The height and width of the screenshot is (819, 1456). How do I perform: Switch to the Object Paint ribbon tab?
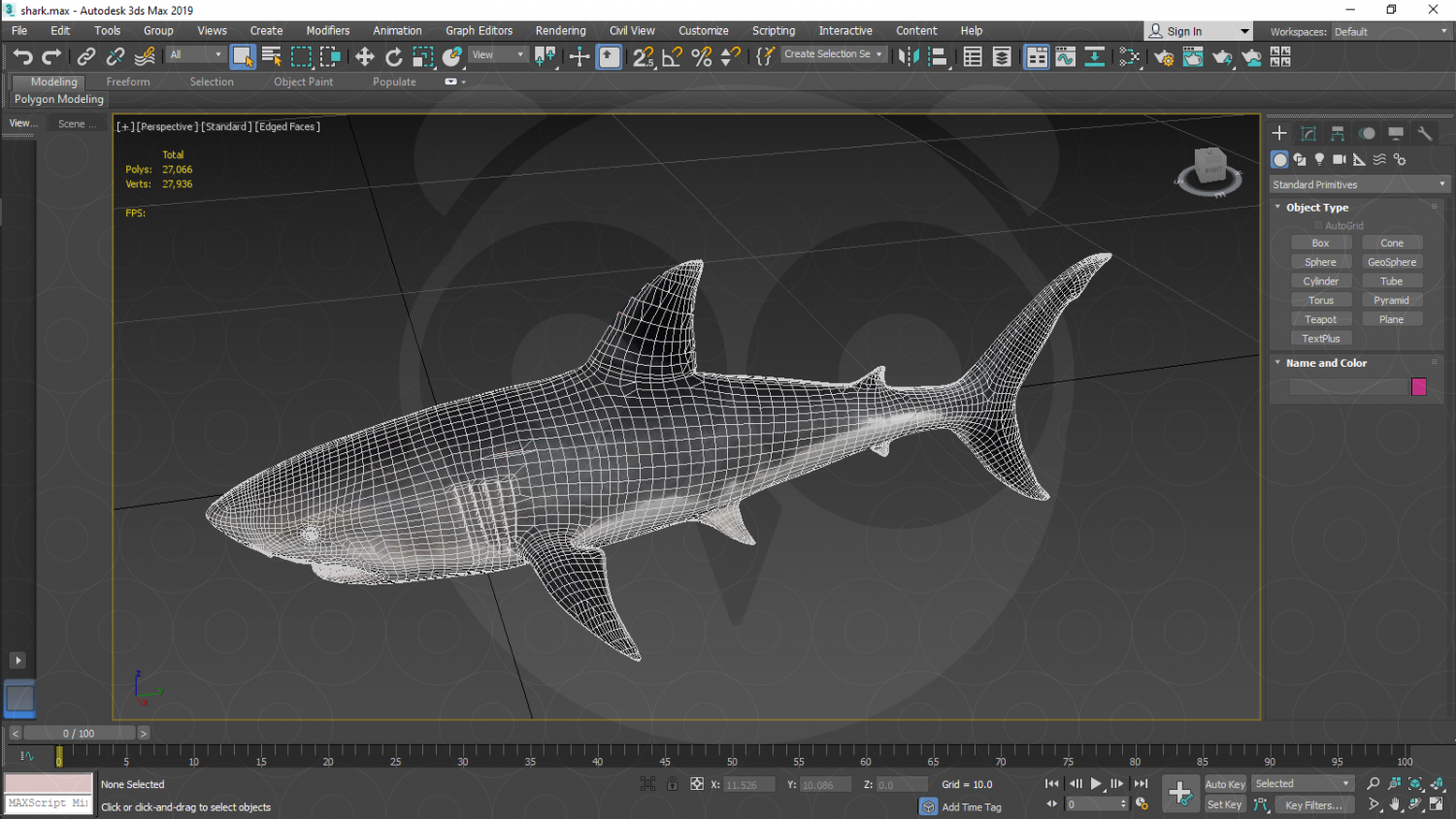303,82
